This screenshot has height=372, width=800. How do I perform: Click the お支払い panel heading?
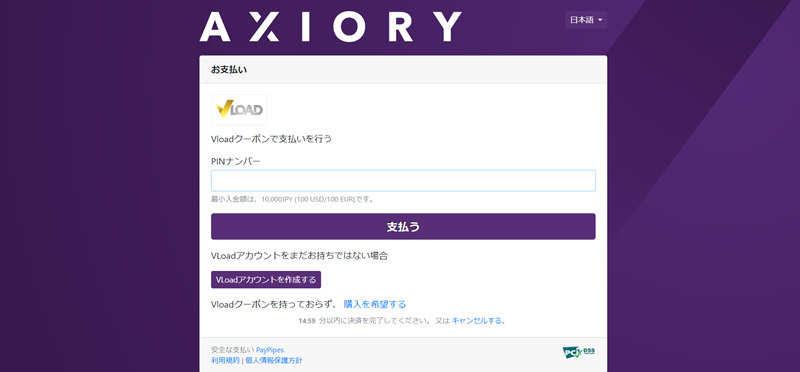tap(229, 70)
